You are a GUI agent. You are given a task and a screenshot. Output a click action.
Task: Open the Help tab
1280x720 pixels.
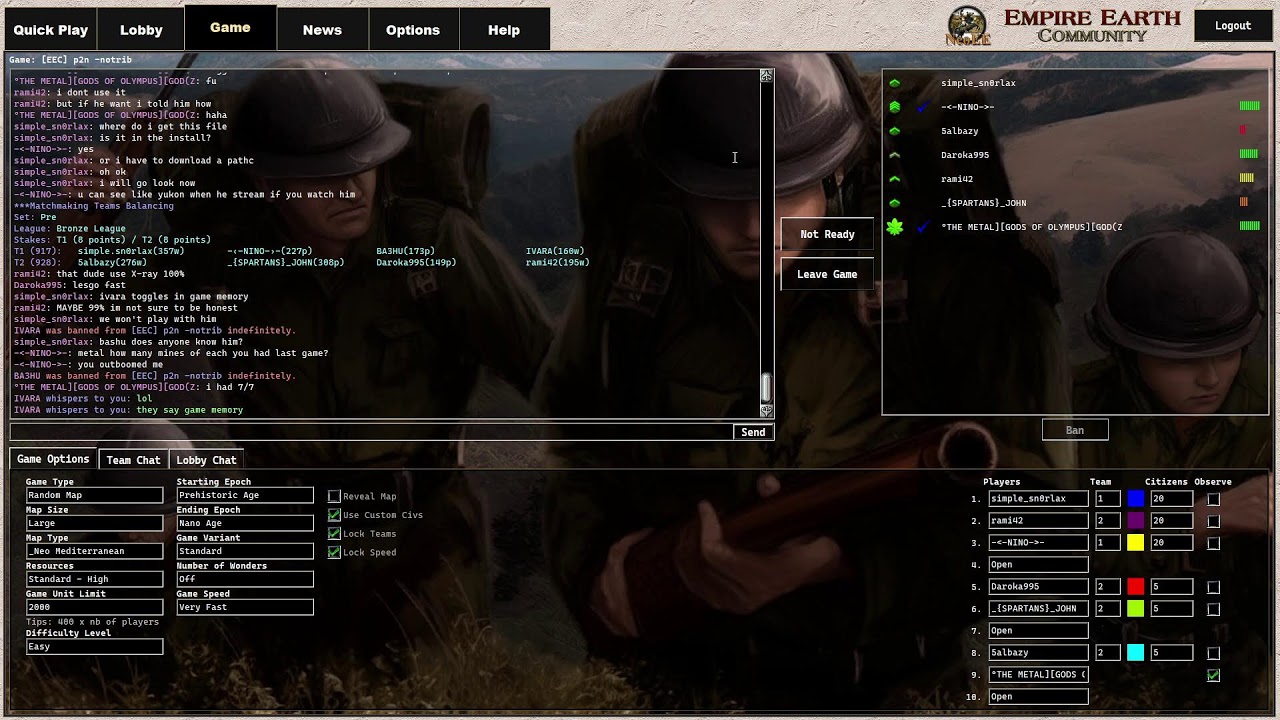[504, 30]
